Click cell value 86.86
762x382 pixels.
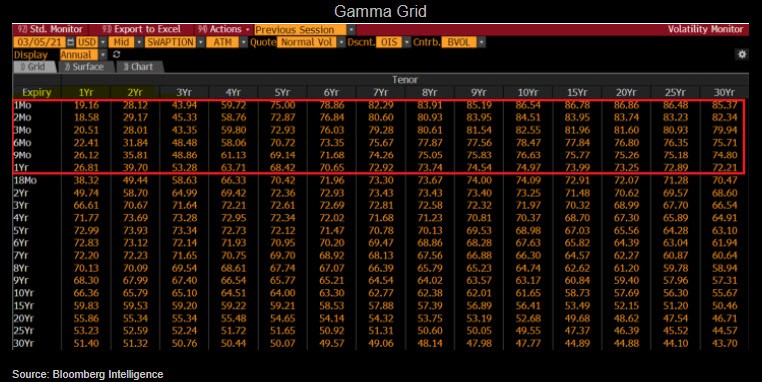click(626, 105)
